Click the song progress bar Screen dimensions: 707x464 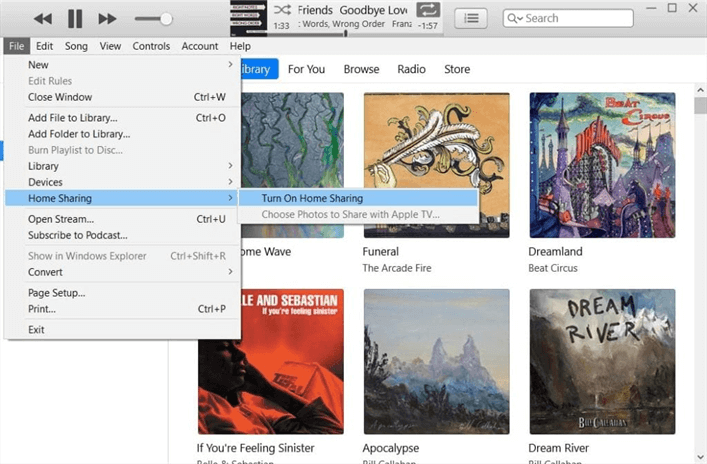[x=353, y=33]
